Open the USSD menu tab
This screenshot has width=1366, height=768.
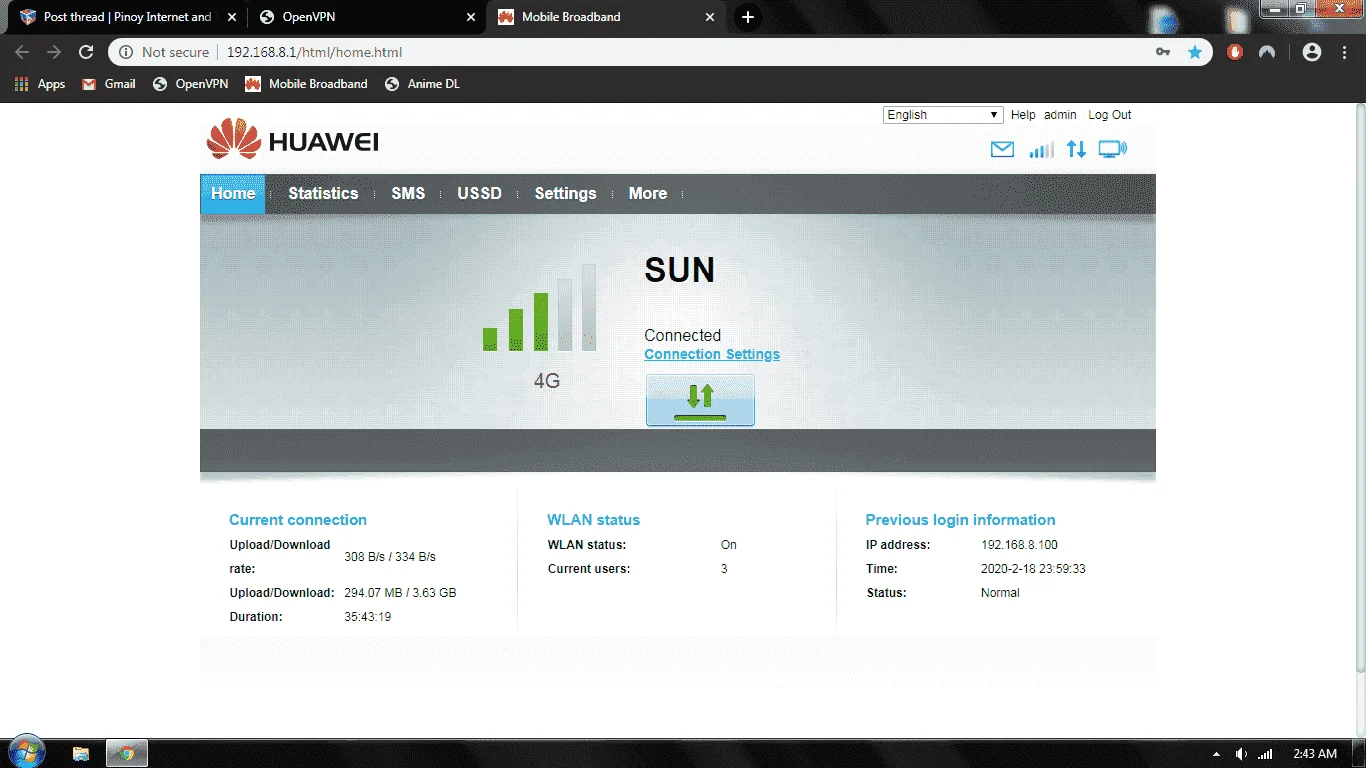[480, 194]
